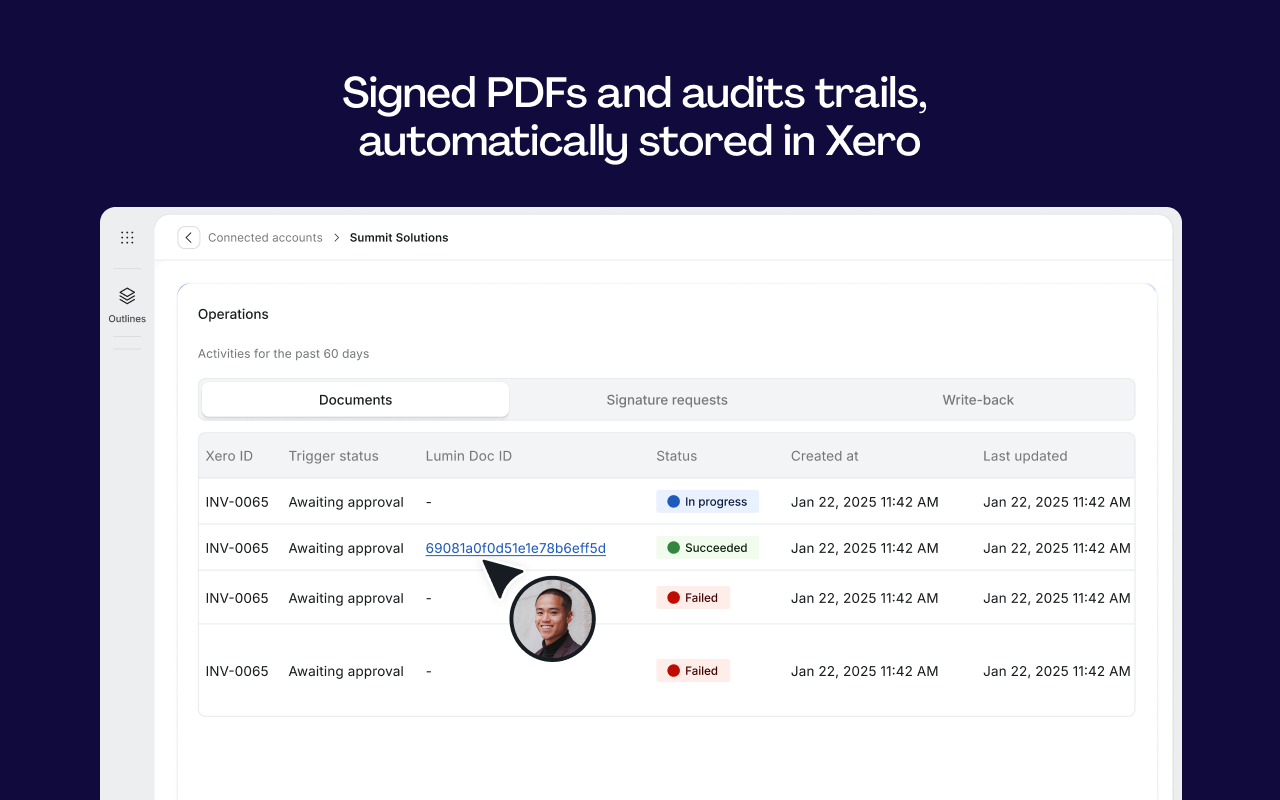The image size is (1280, 800).
Task: Click Awaiting approval in the Succeeded row
Action: tap(346, 548)
